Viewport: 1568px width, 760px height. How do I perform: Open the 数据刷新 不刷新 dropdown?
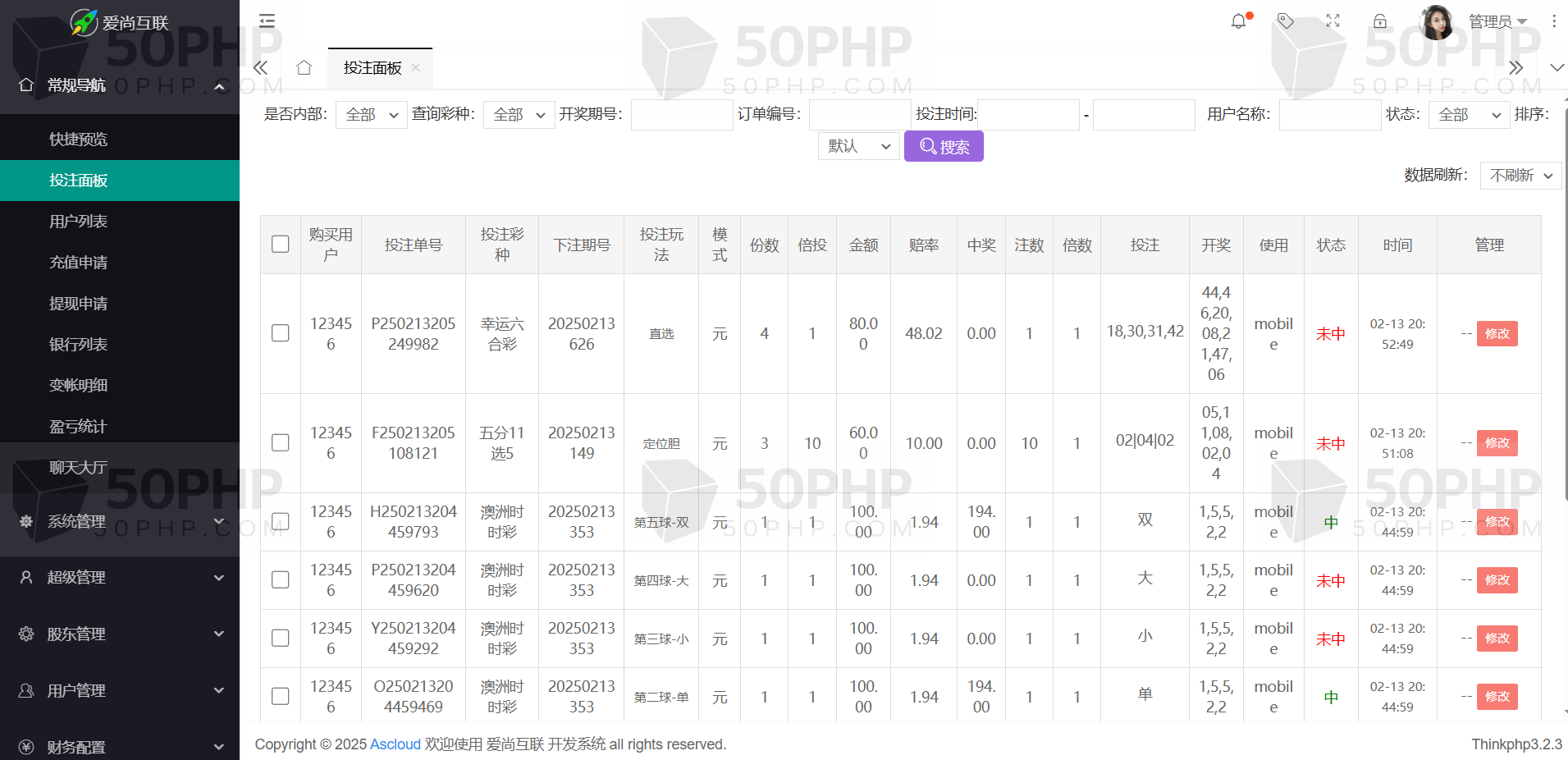coord(1520,176)
